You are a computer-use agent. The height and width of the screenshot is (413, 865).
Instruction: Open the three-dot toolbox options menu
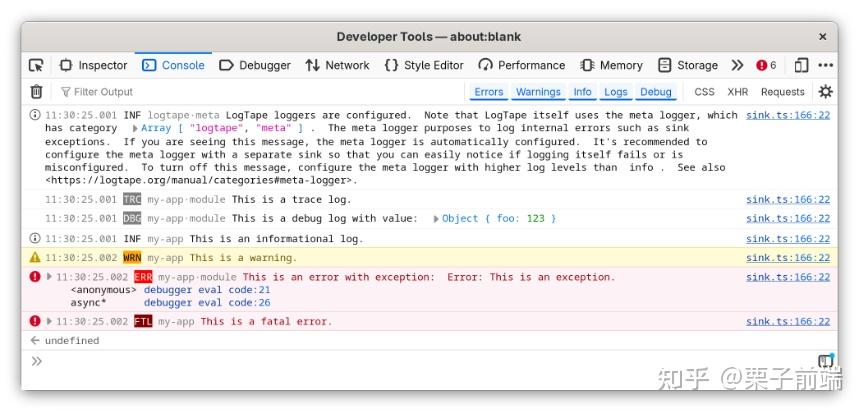tap(825, 66)
